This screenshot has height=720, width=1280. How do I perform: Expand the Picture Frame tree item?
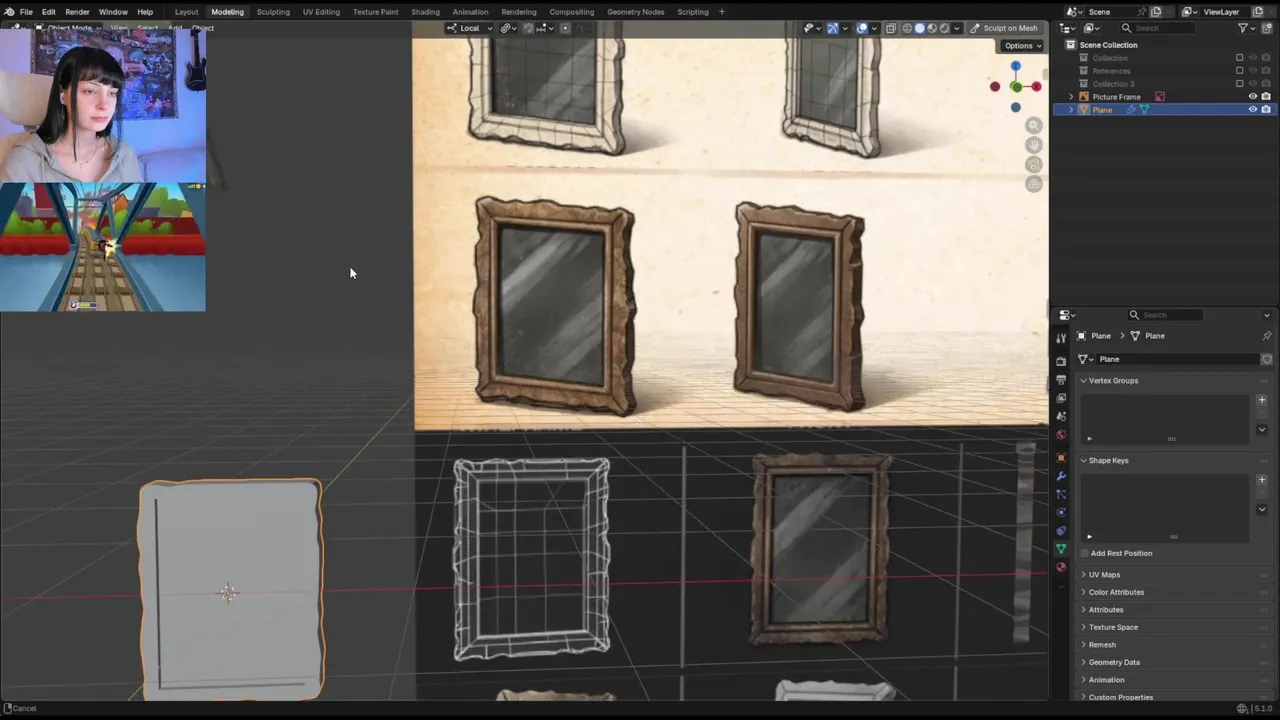tap(1071, 97)
